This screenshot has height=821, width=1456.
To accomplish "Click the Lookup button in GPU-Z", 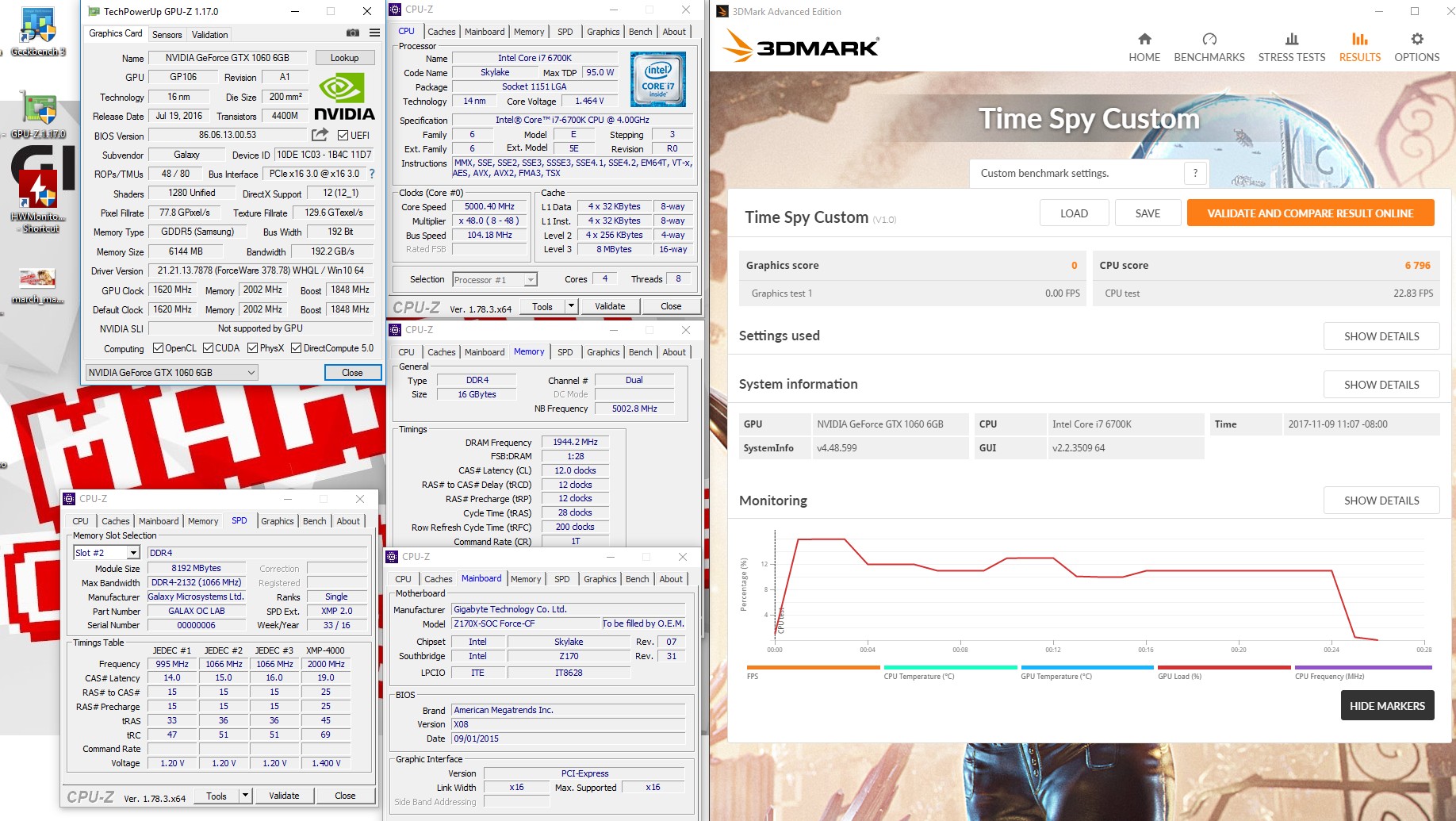I will pyautogui.click(x=344, y=58).
